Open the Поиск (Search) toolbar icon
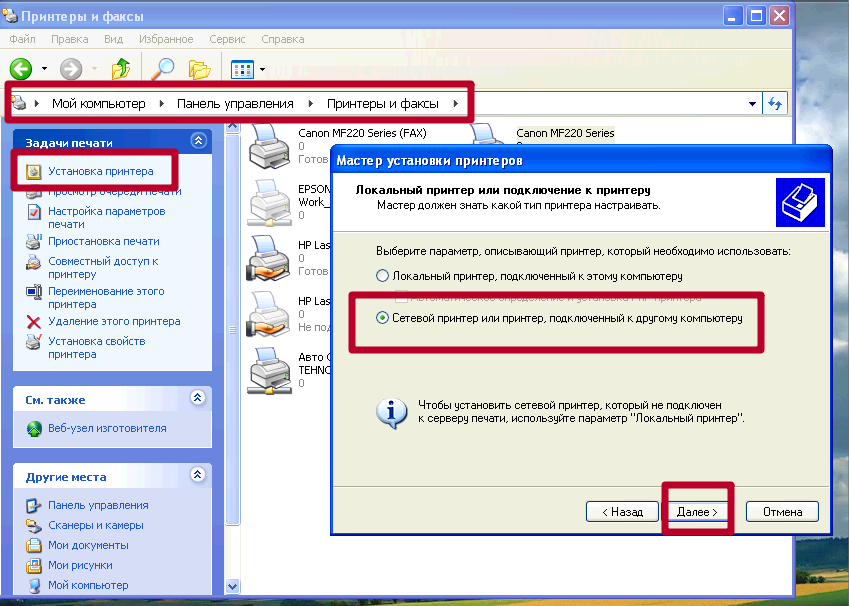849x606 pixels. [162, 69]
